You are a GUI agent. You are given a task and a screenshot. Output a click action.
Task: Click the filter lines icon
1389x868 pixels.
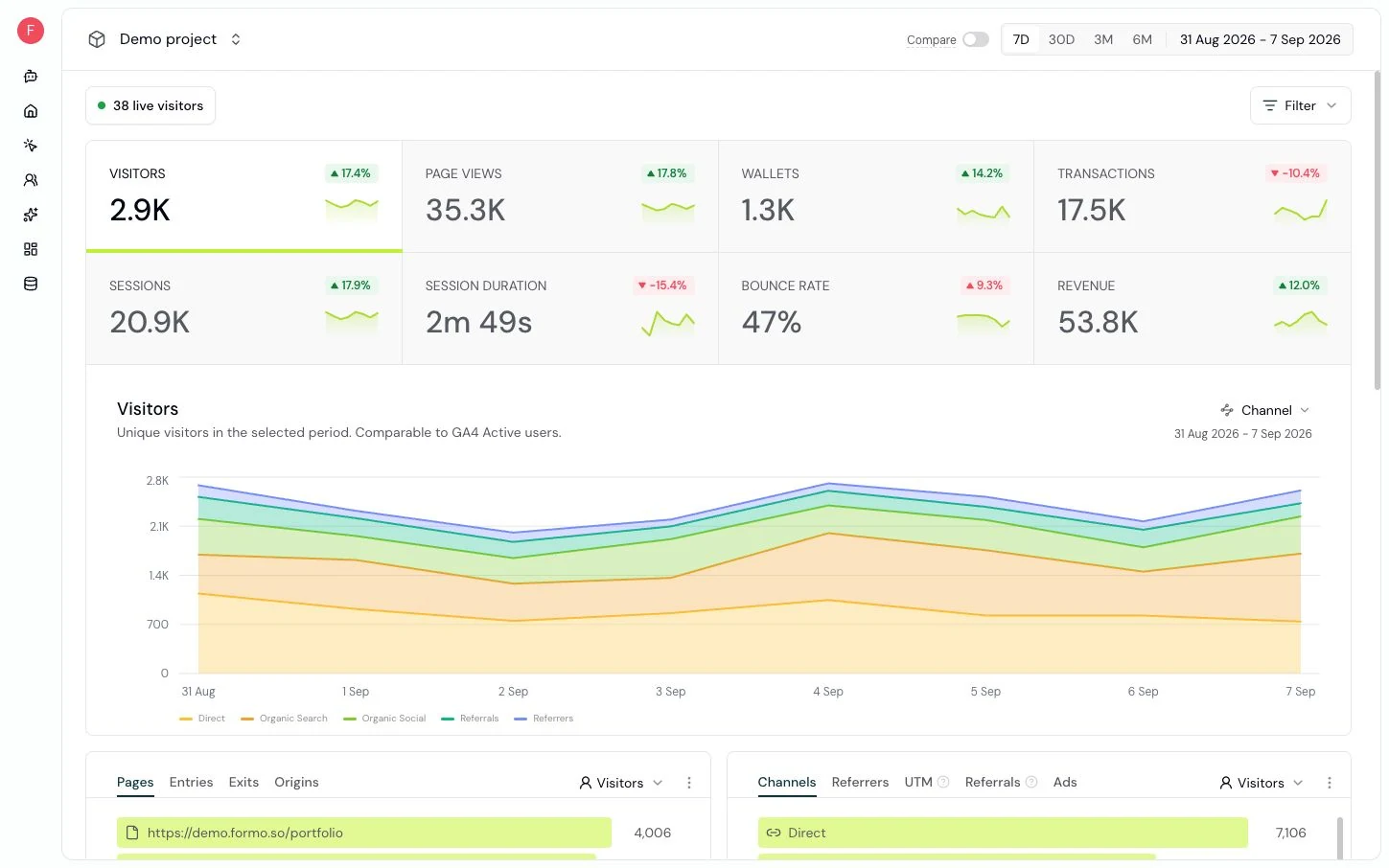1270,105
